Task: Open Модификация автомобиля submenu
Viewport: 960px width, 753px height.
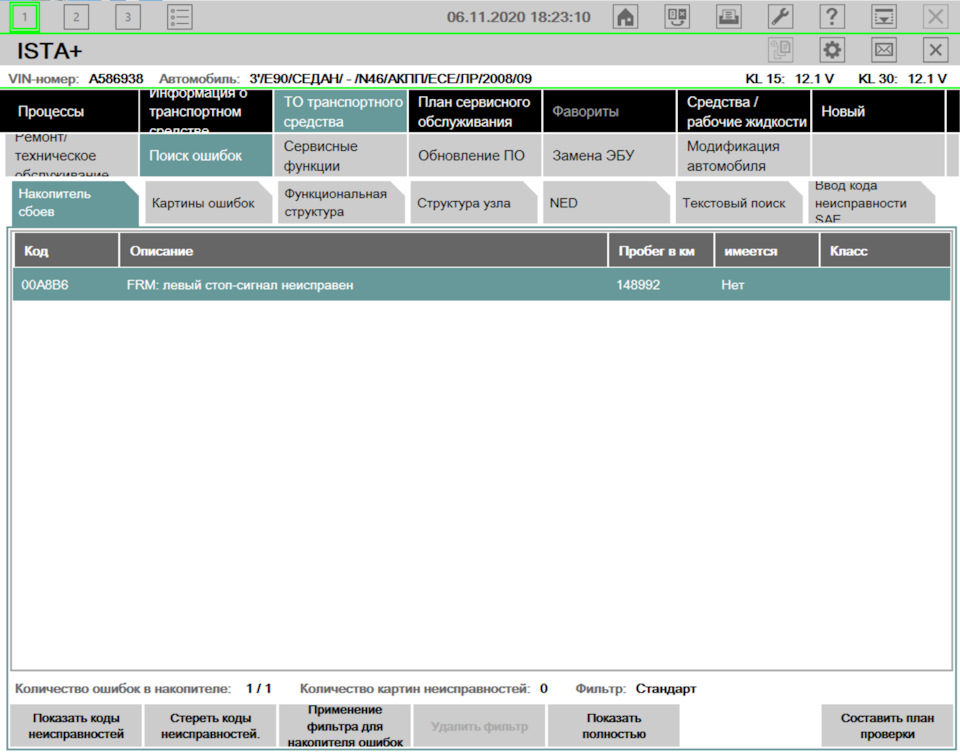Action: tap(744, 155)
